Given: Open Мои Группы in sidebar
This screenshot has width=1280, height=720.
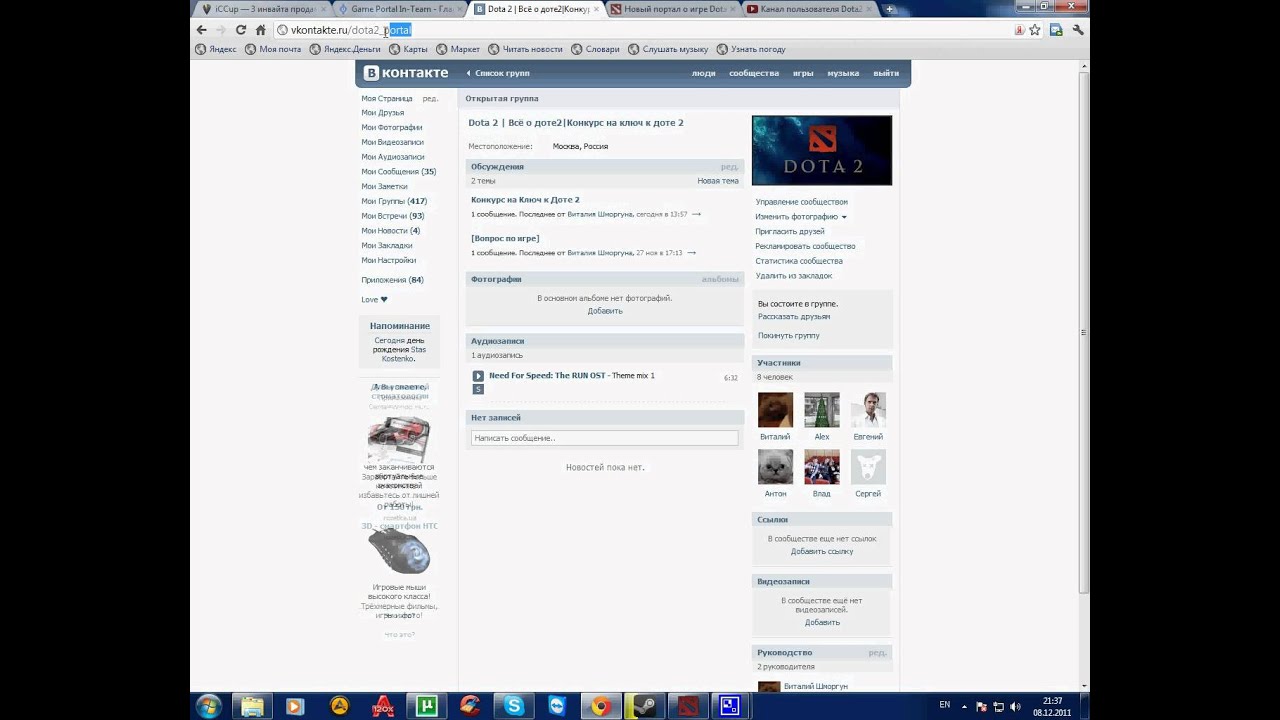Looking at the screenshot, I should 394,201.
